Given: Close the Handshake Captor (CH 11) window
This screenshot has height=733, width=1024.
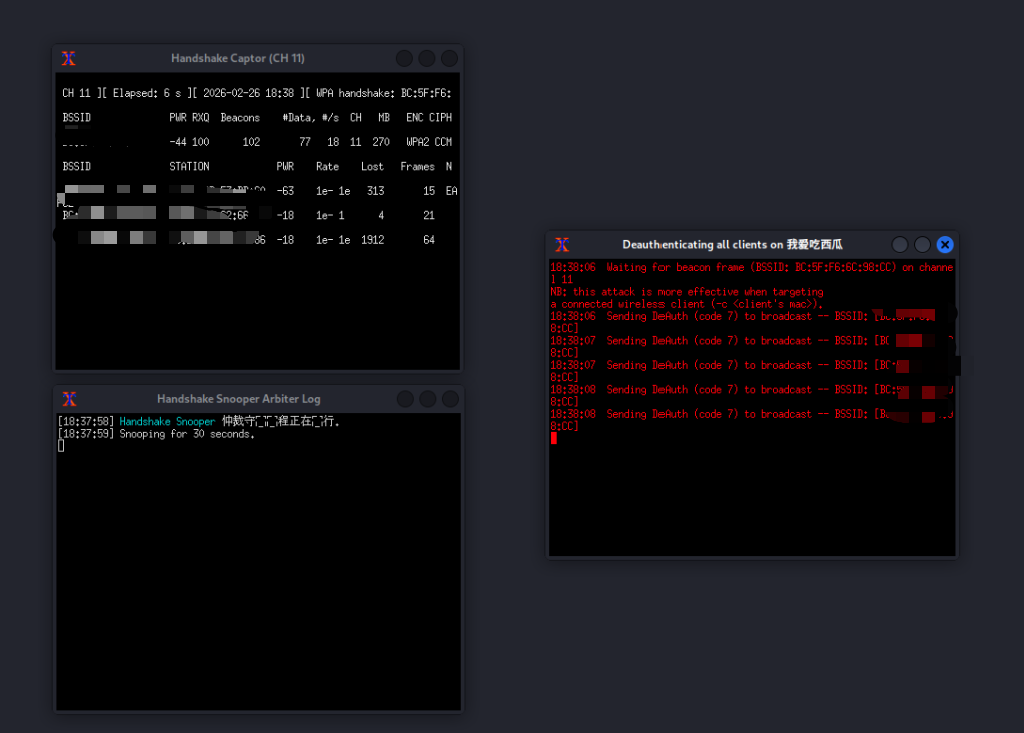Looking at the screenshot, I should (449, 59).
